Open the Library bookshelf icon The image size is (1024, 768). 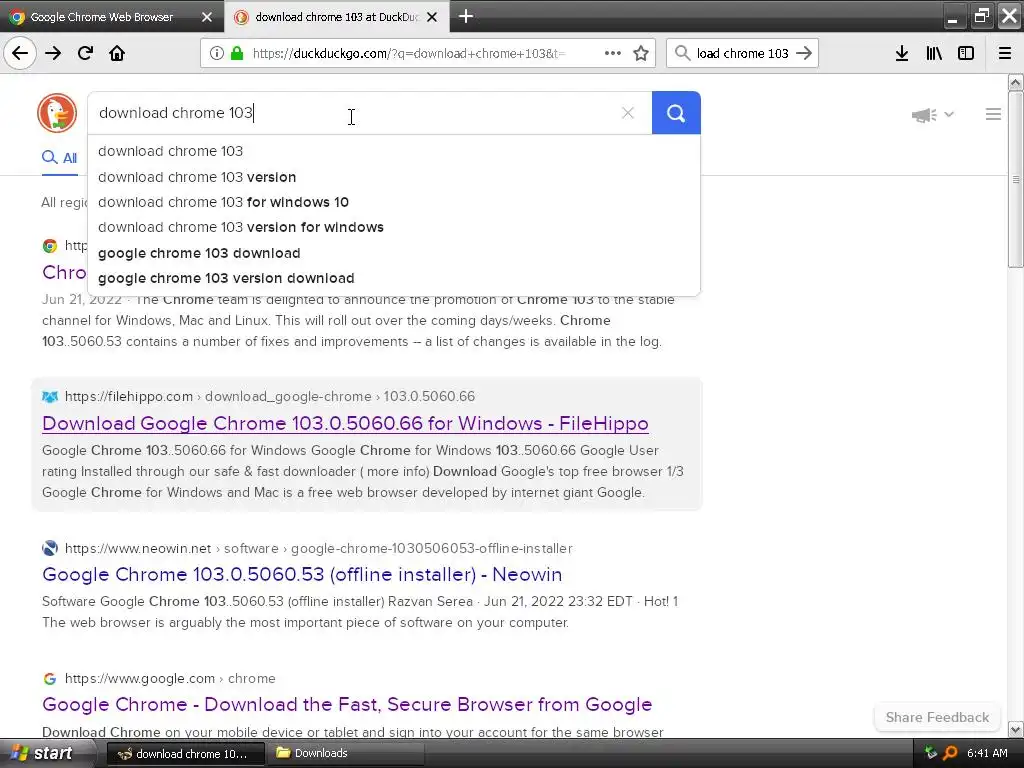pos(934,53)
